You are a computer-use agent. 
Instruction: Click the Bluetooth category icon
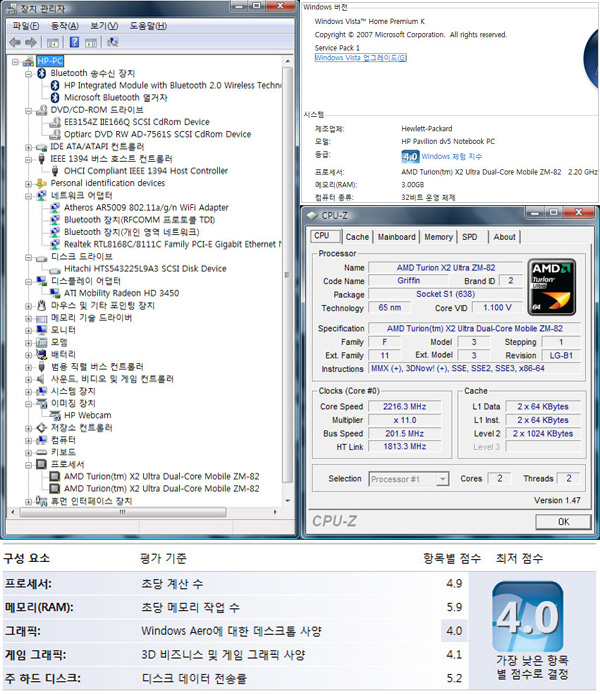click(42, 73)
